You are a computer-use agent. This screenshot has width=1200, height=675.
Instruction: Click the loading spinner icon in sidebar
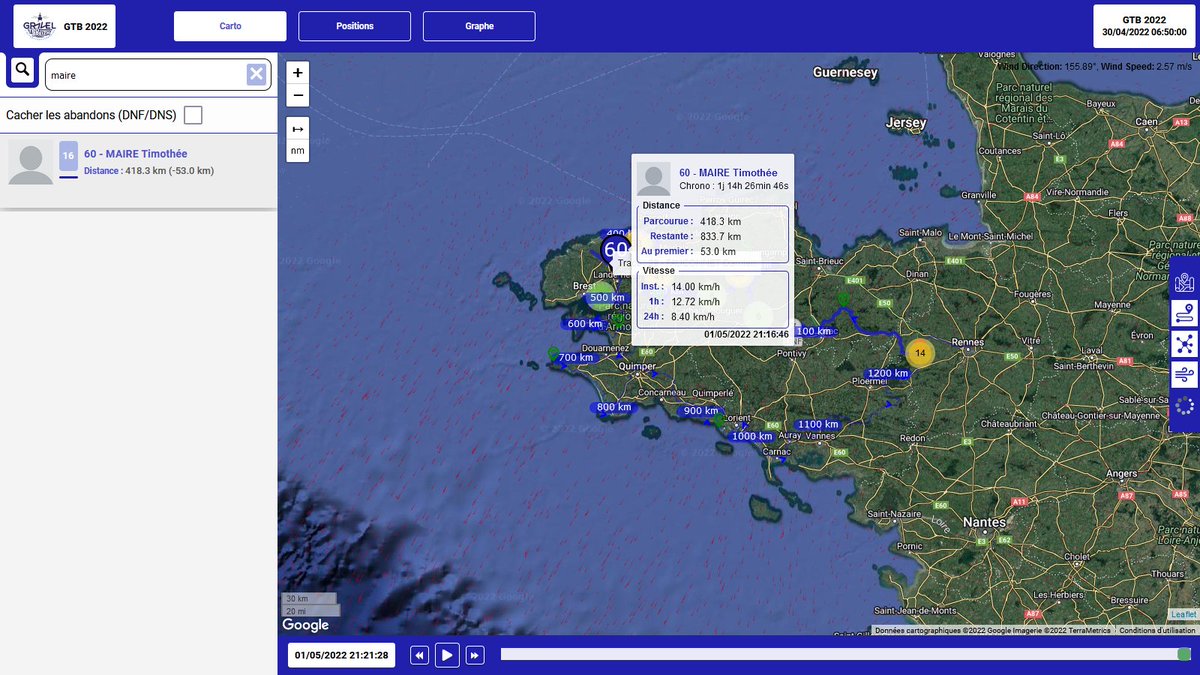[1184, 406]
